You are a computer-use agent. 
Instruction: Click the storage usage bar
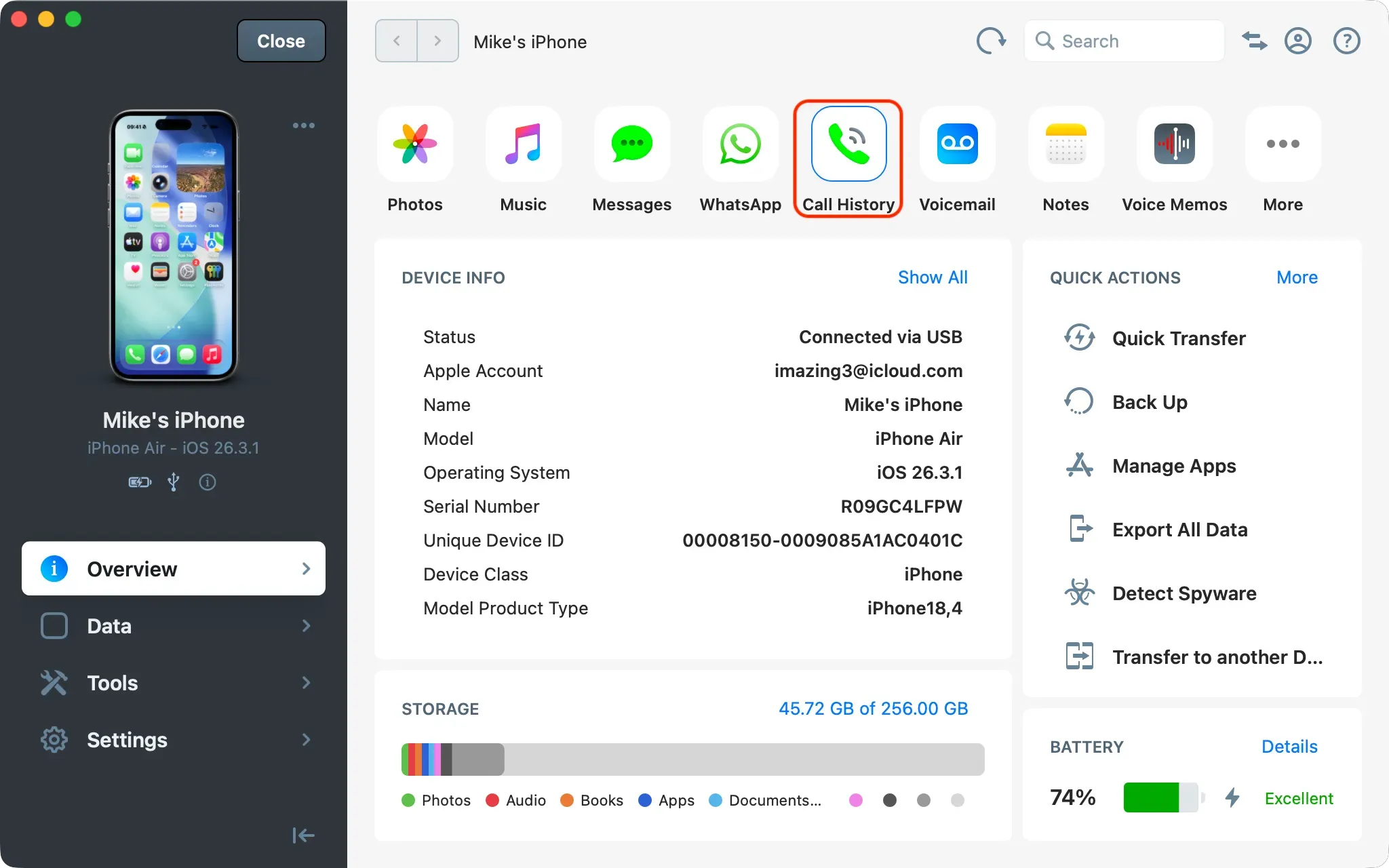coord(692,759)
